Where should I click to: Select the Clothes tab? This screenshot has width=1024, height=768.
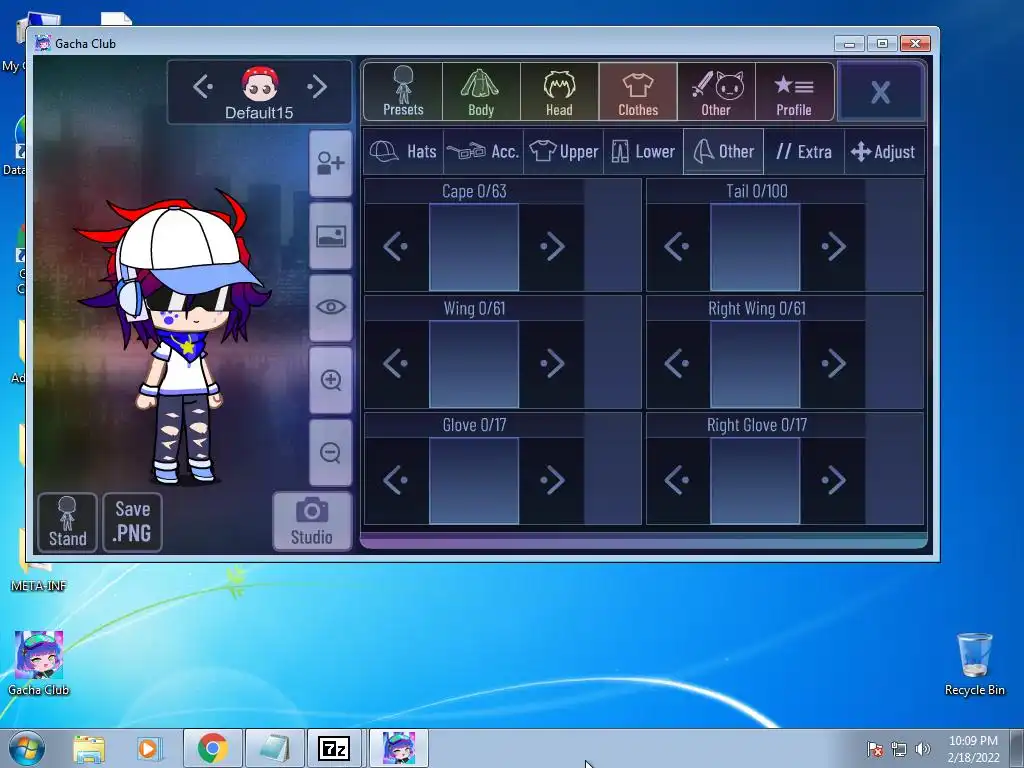tap(638, 91)
